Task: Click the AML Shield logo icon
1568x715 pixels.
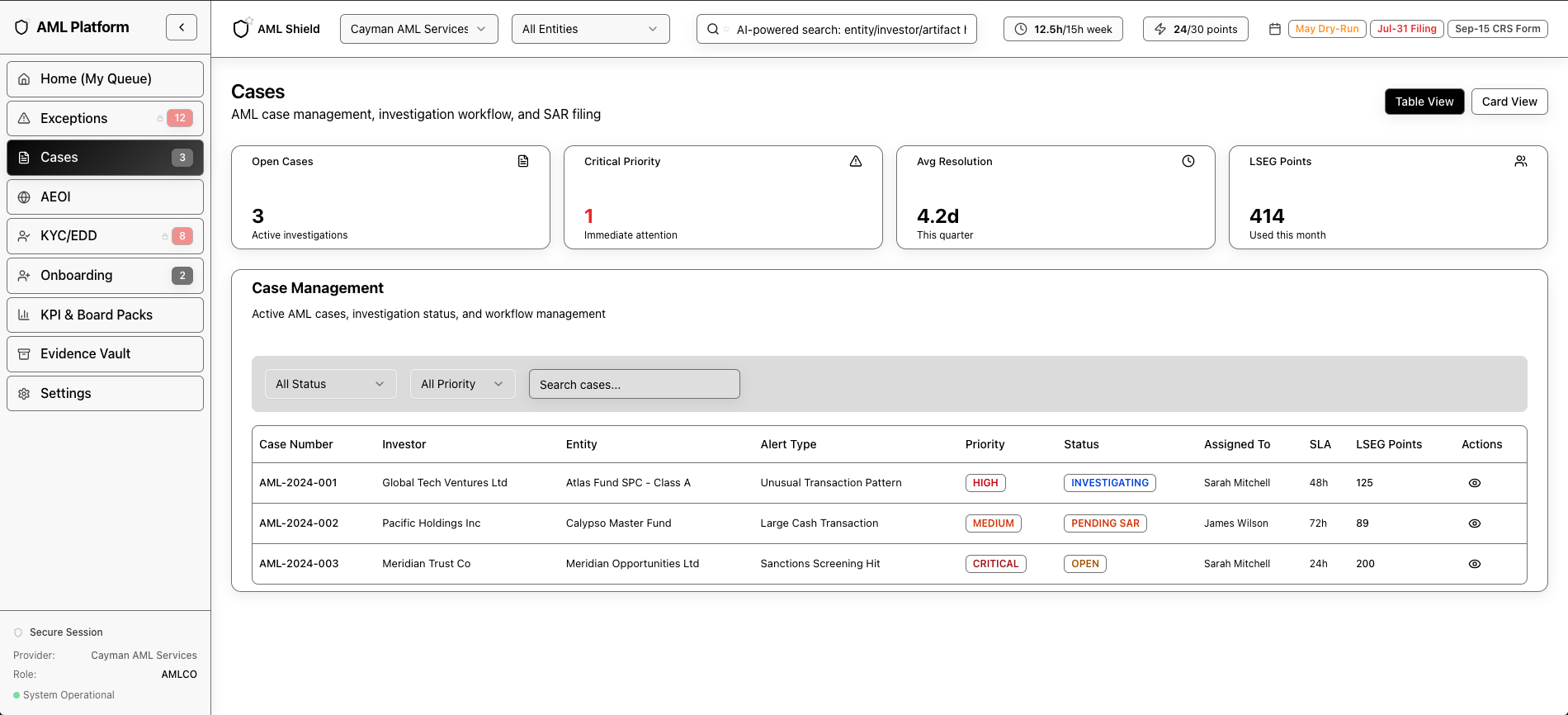Action: click(x=241, y=29)
